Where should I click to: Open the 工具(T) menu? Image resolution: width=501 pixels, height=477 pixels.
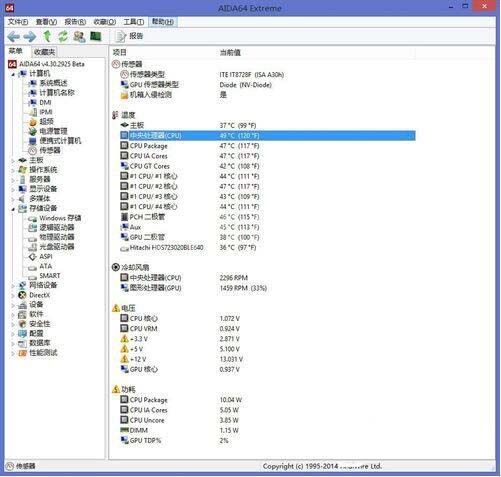[134, 22]
